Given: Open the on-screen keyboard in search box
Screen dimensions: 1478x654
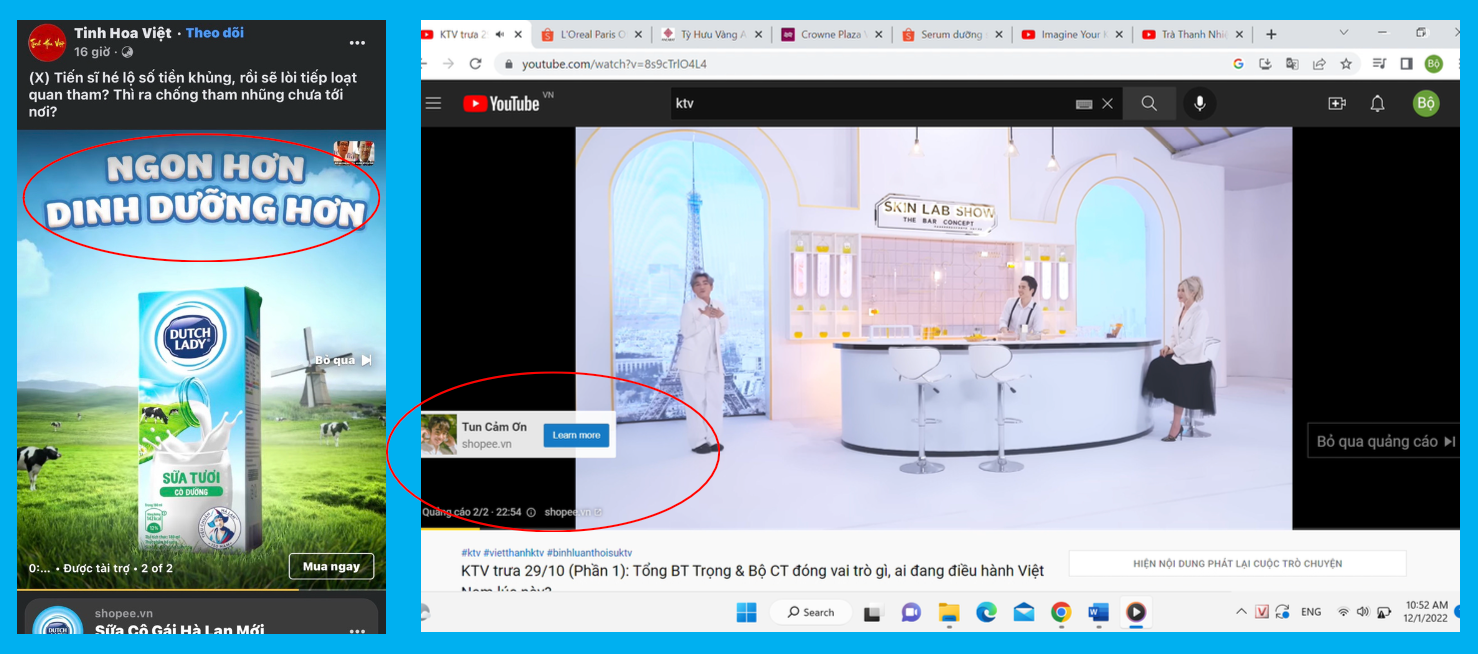Looking at the screenshot, I should pyautogui.click(x=1084, y=104).
